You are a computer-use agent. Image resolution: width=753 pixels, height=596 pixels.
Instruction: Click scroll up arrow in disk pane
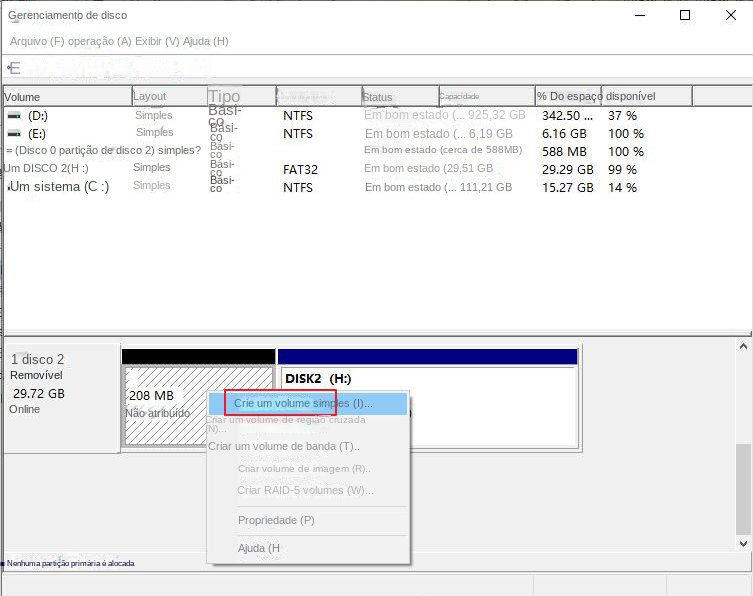coord(743,346)
